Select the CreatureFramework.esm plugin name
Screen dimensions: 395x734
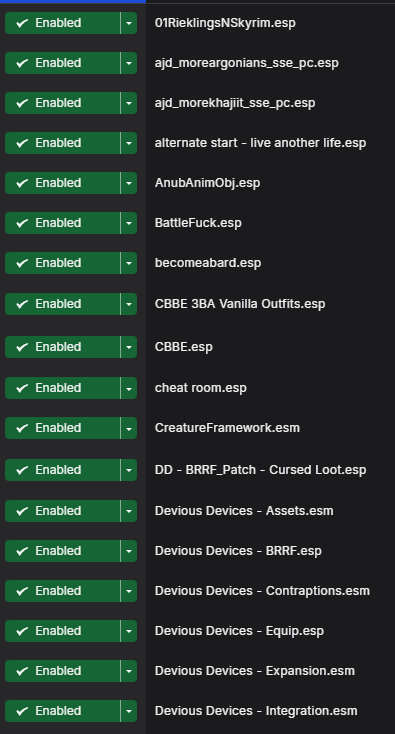(x=227, y=428)
